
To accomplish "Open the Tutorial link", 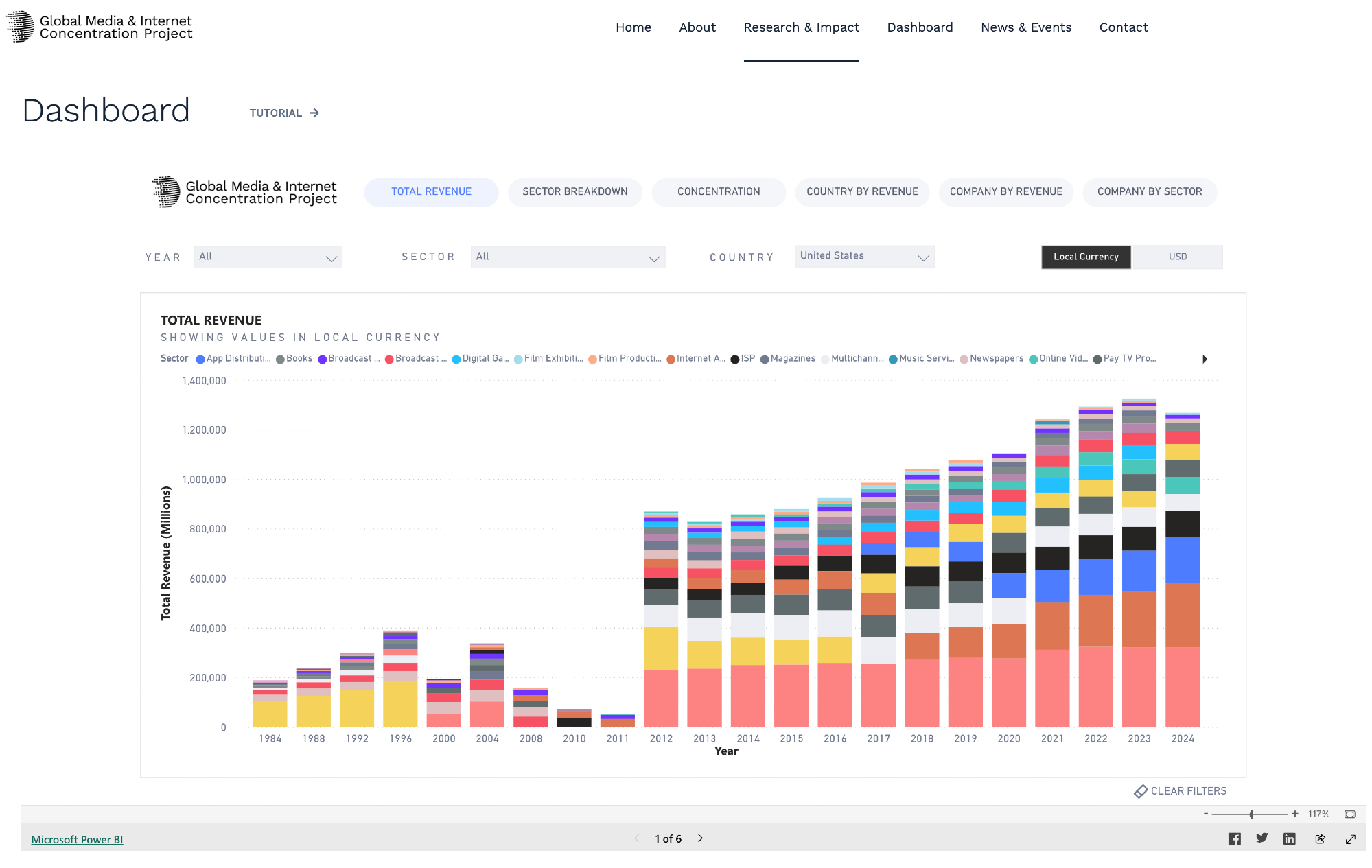I will point(284,113).
